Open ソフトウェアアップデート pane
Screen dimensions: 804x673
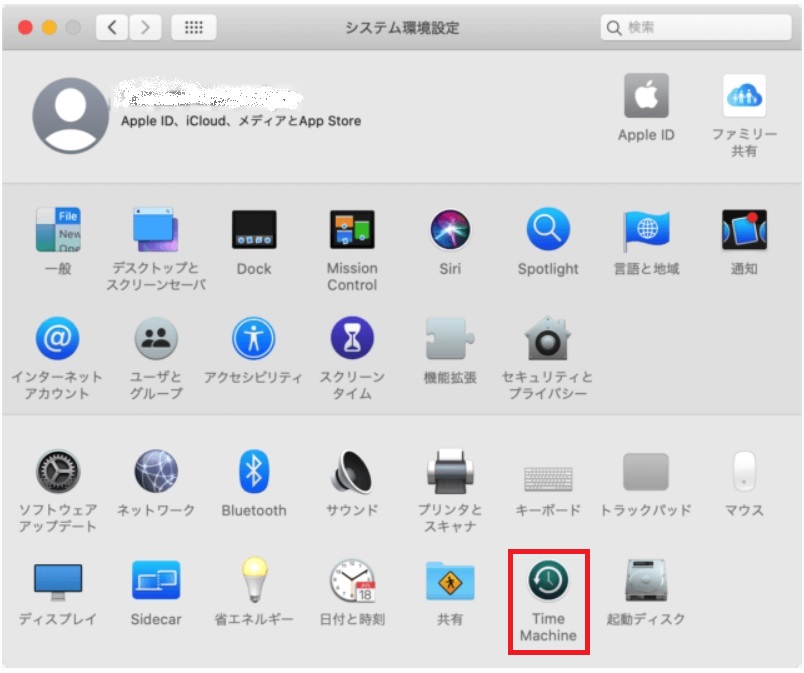pyautogui.click(x=58, y=472)
